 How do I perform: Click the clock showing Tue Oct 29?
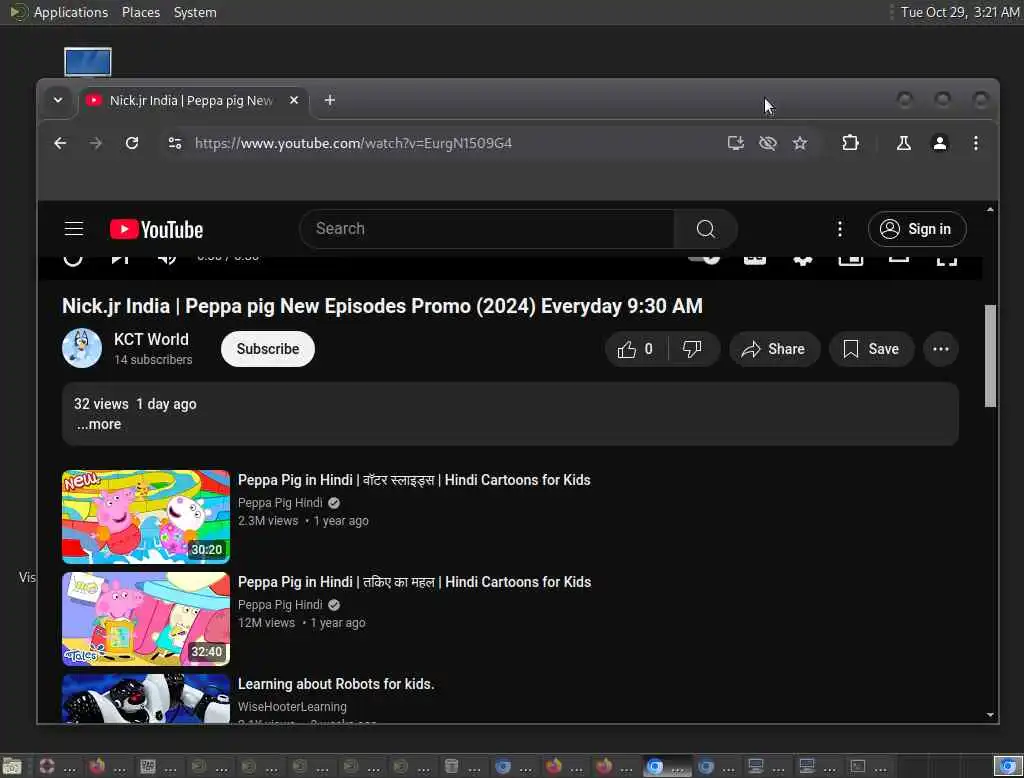tap(959, 12)
